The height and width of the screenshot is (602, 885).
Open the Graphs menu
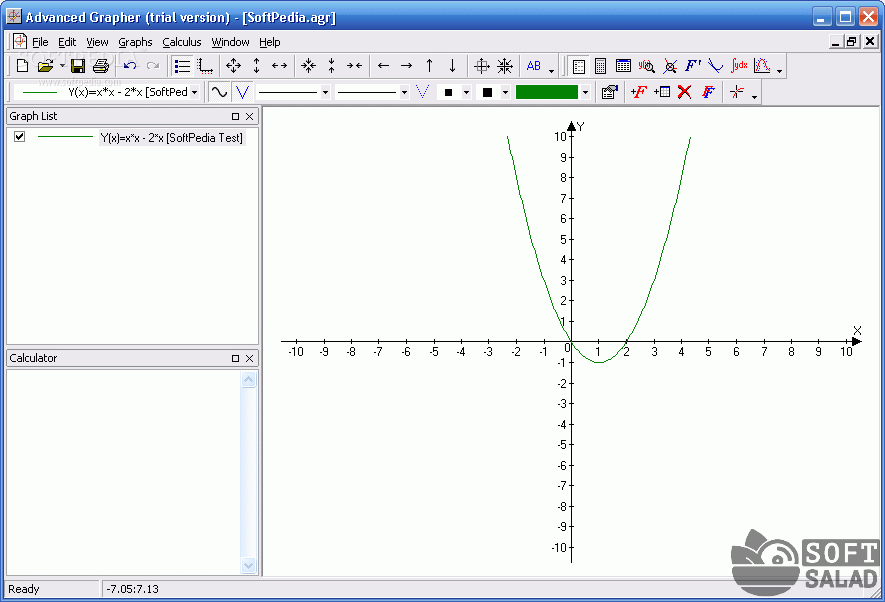click(135, 42)
